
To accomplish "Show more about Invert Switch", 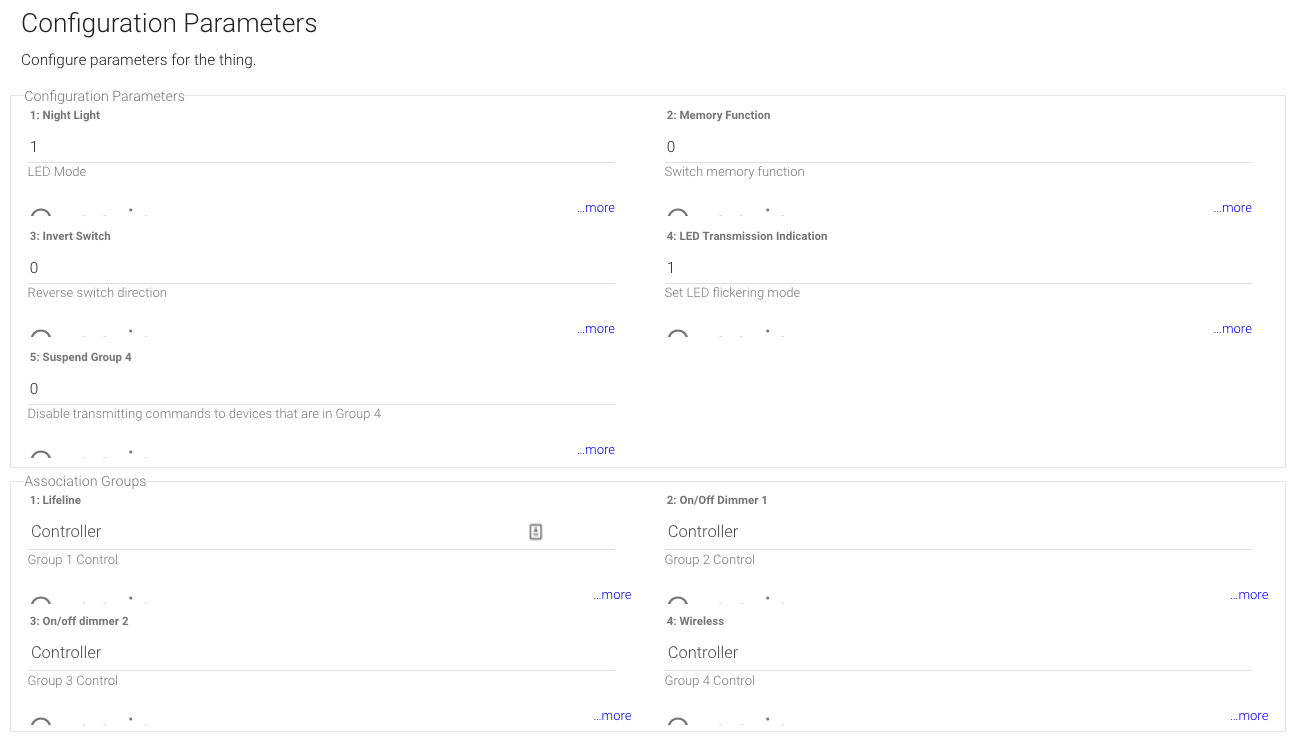I will pos(596,329).
